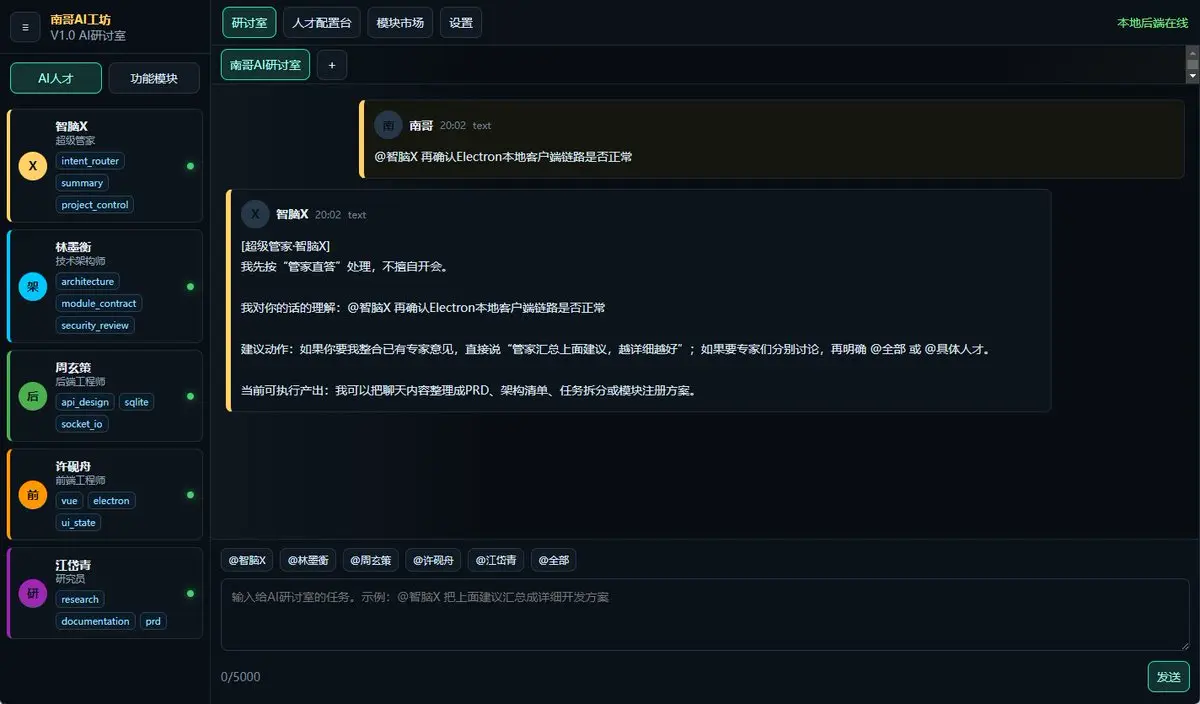Insert the @许砚舟 mention

(x=434, y=560)
